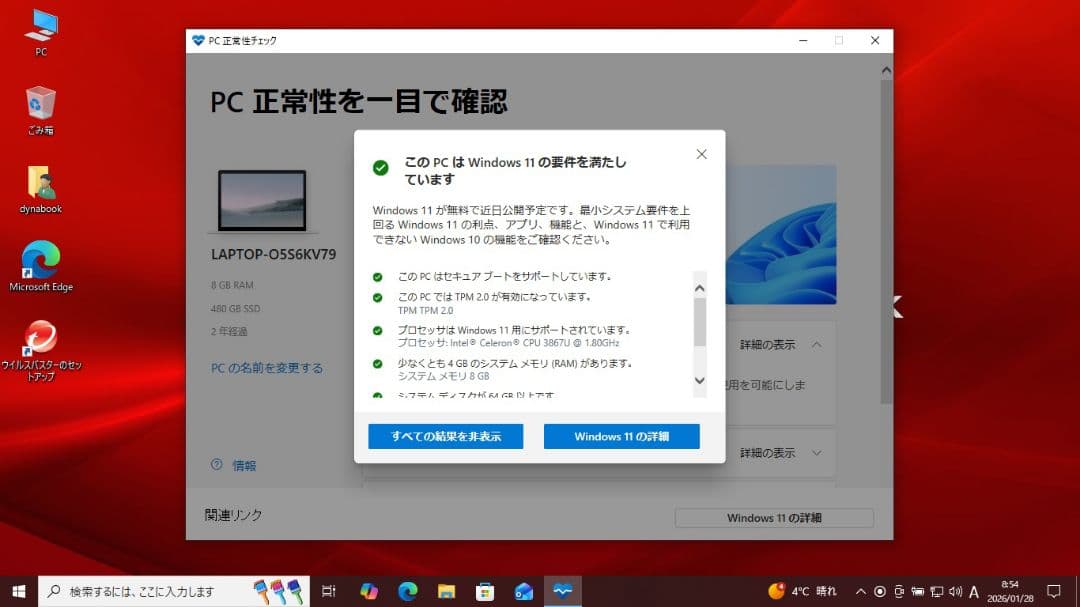The image size is (1080, 607).
Task: Click the すべての結果を非表示 button
Action: tap(445, 436)
